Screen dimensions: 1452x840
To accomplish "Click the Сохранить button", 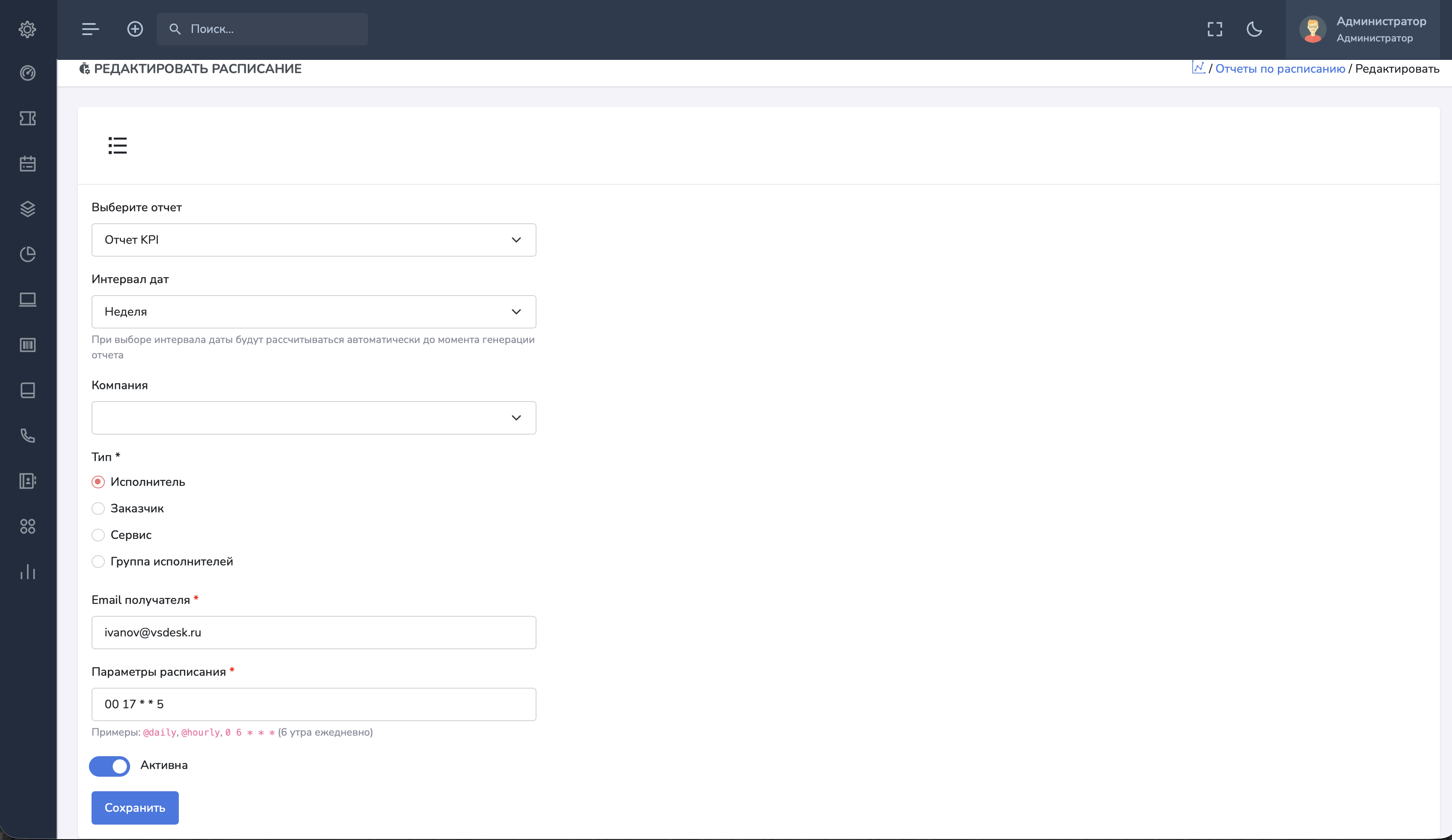I will [x=135, y=808].
